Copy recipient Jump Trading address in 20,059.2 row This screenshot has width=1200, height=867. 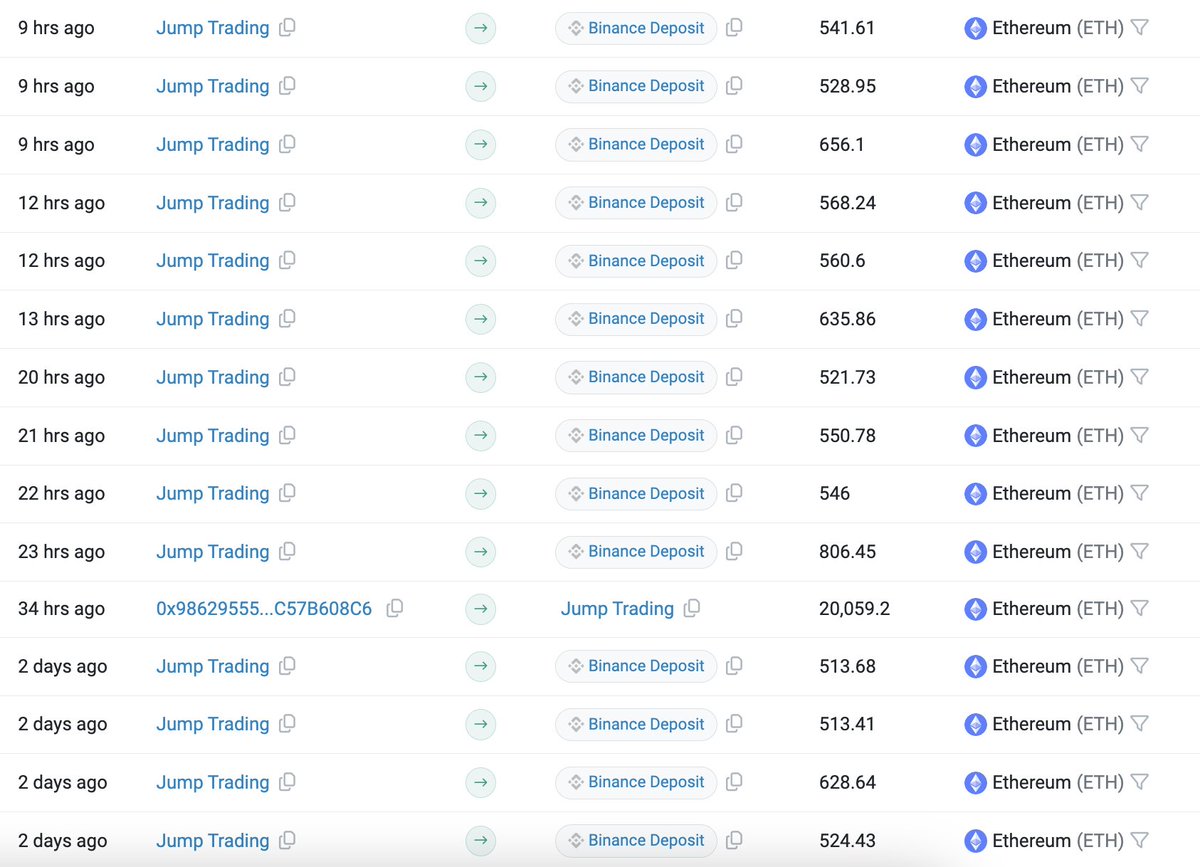click(x=692, y=608)
